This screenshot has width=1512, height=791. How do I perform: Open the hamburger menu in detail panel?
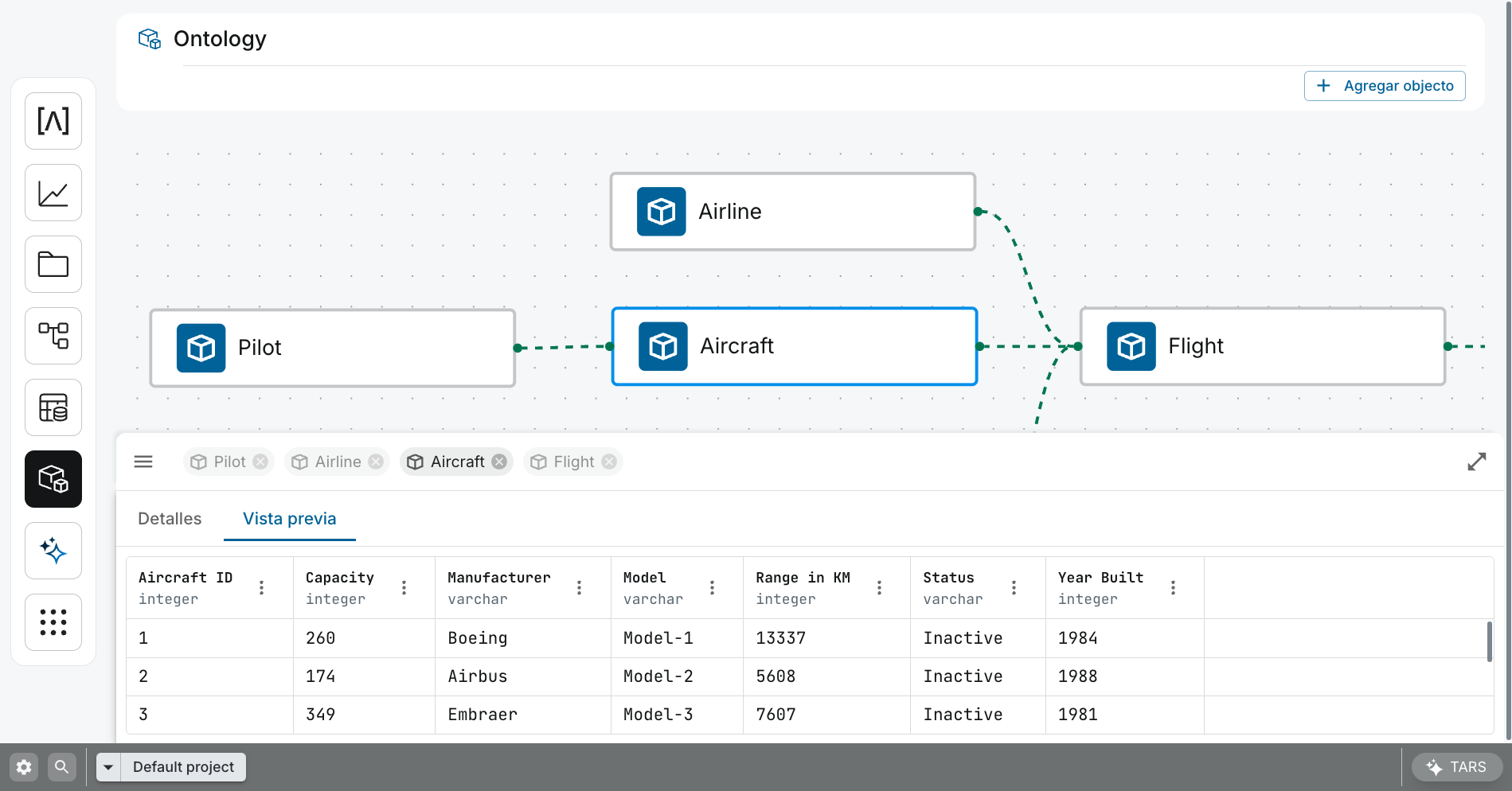(143, 462)
